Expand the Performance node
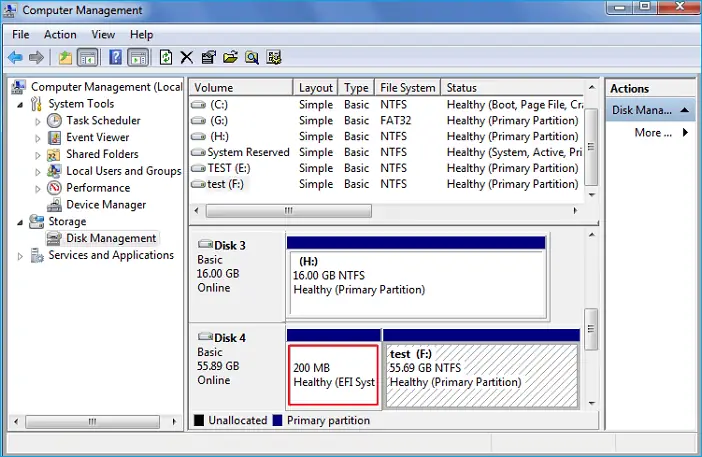The height and width of the screenshot is (457, 702). tap(38, 188)
